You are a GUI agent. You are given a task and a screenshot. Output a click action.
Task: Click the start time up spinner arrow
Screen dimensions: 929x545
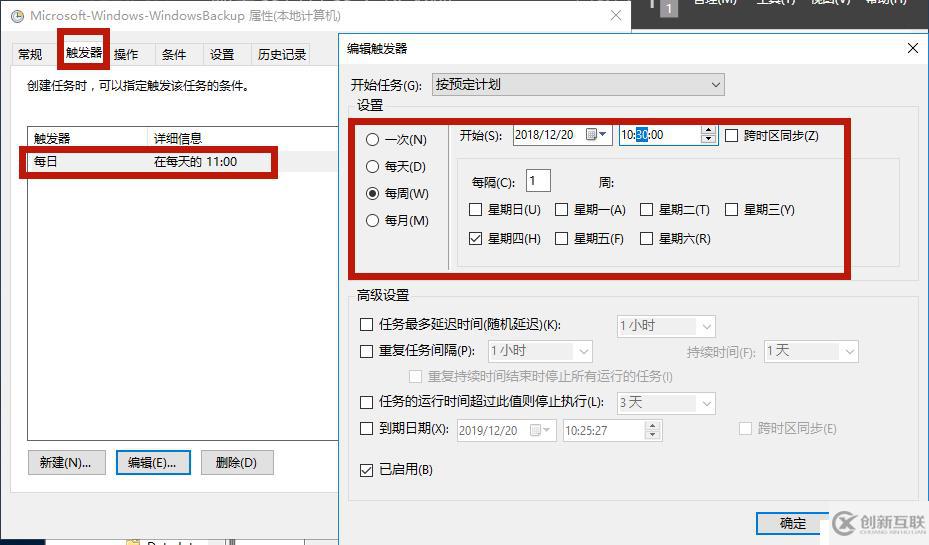(708, 130)
